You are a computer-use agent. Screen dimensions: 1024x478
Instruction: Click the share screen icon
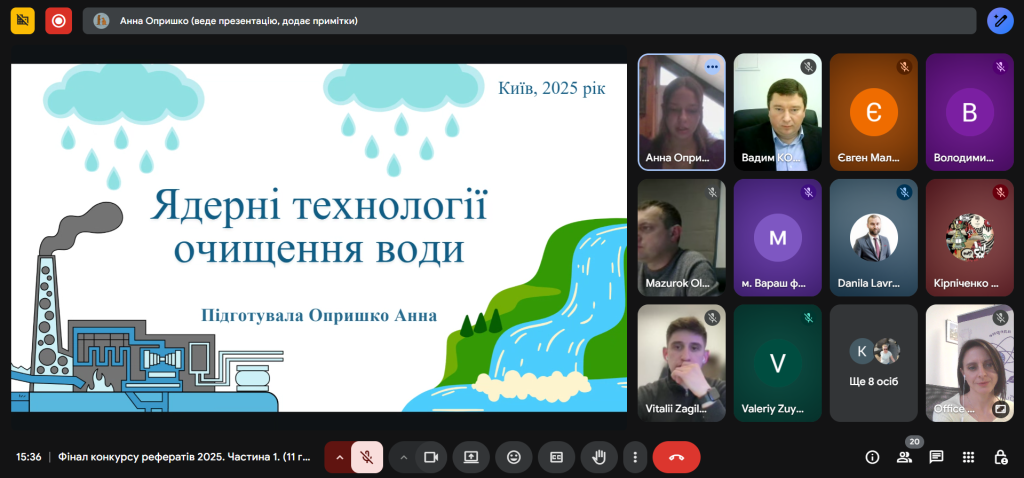coord(471,457)
